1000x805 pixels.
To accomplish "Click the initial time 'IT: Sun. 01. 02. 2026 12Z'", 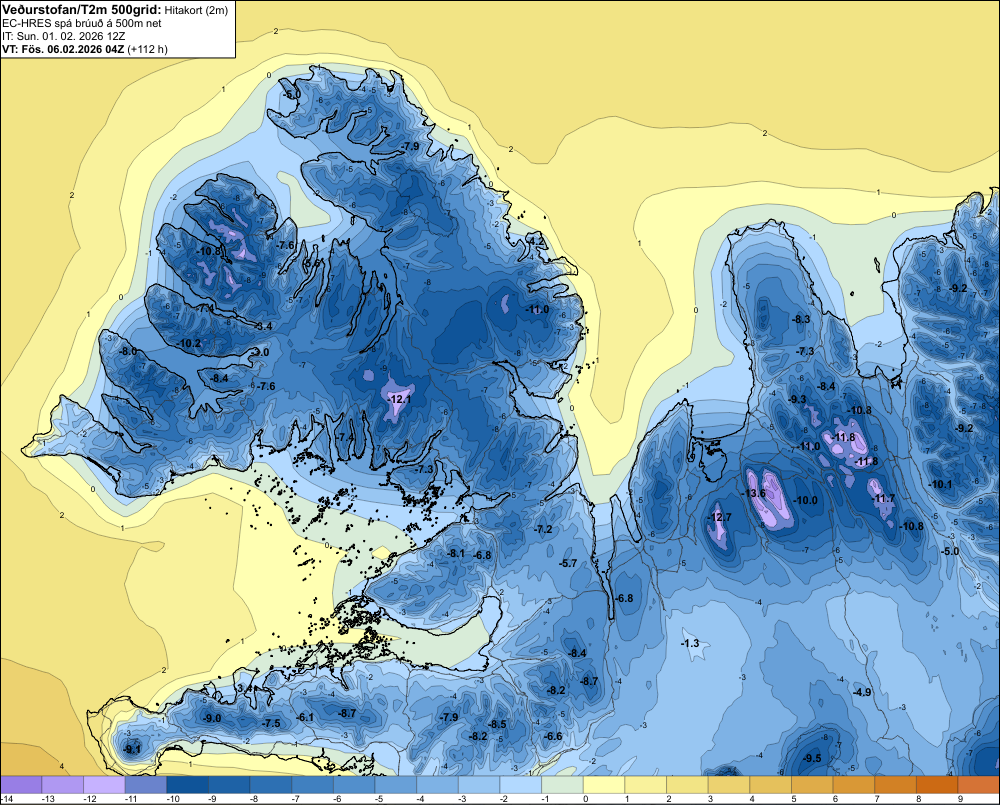I will (63, 36).
